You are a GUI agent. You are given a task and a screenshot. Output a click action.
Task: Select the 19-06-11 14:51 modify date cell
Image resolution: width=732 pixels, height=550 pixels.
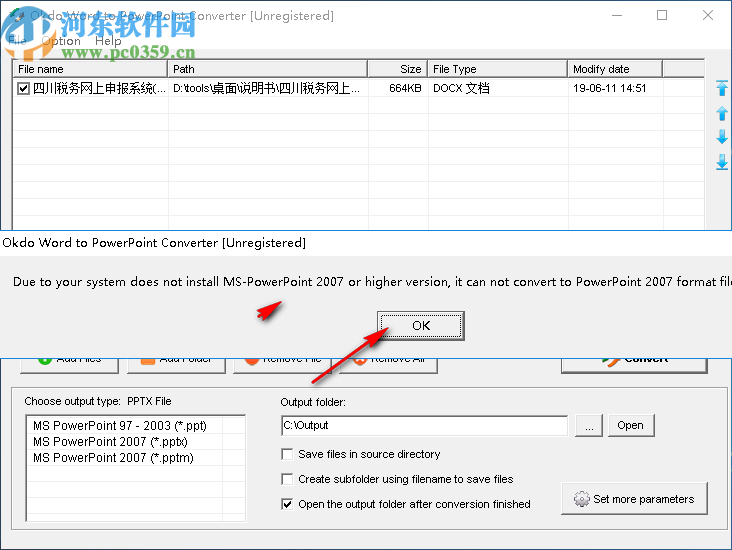point(615,88)
